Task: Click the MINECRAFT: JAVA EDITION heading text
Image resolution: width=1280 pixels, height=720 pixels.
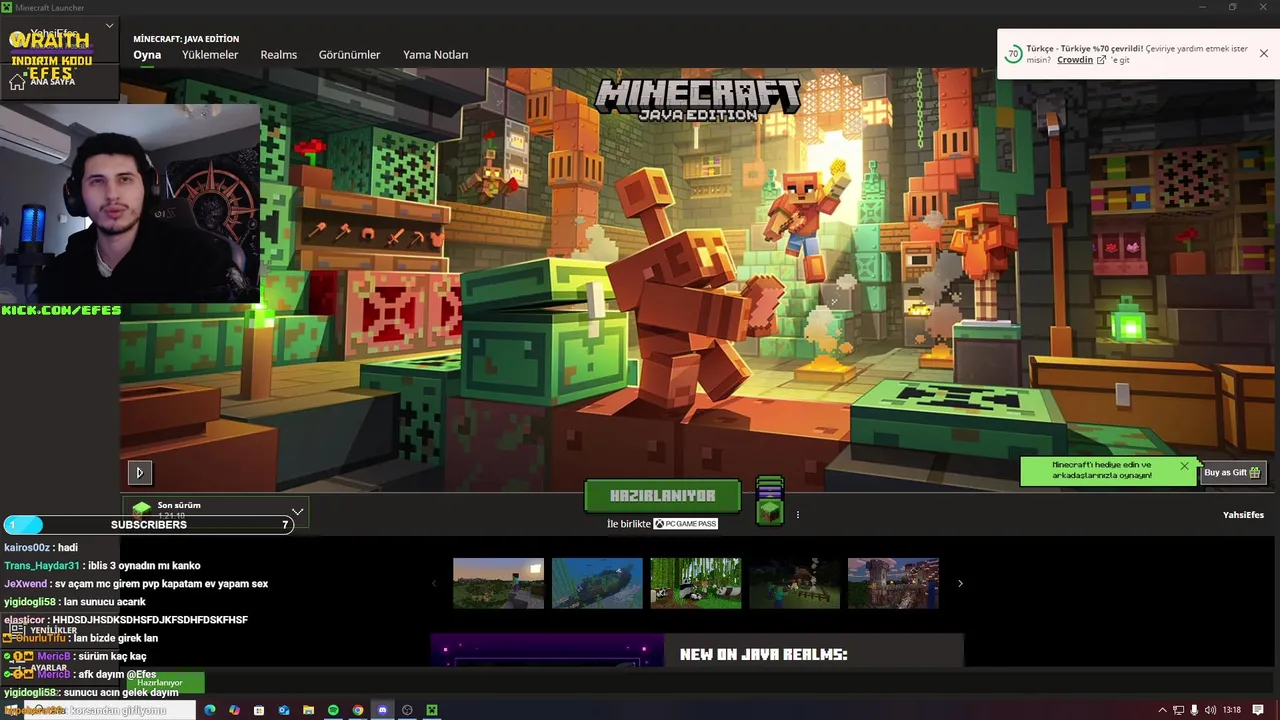Action: (x=186, y=39)
